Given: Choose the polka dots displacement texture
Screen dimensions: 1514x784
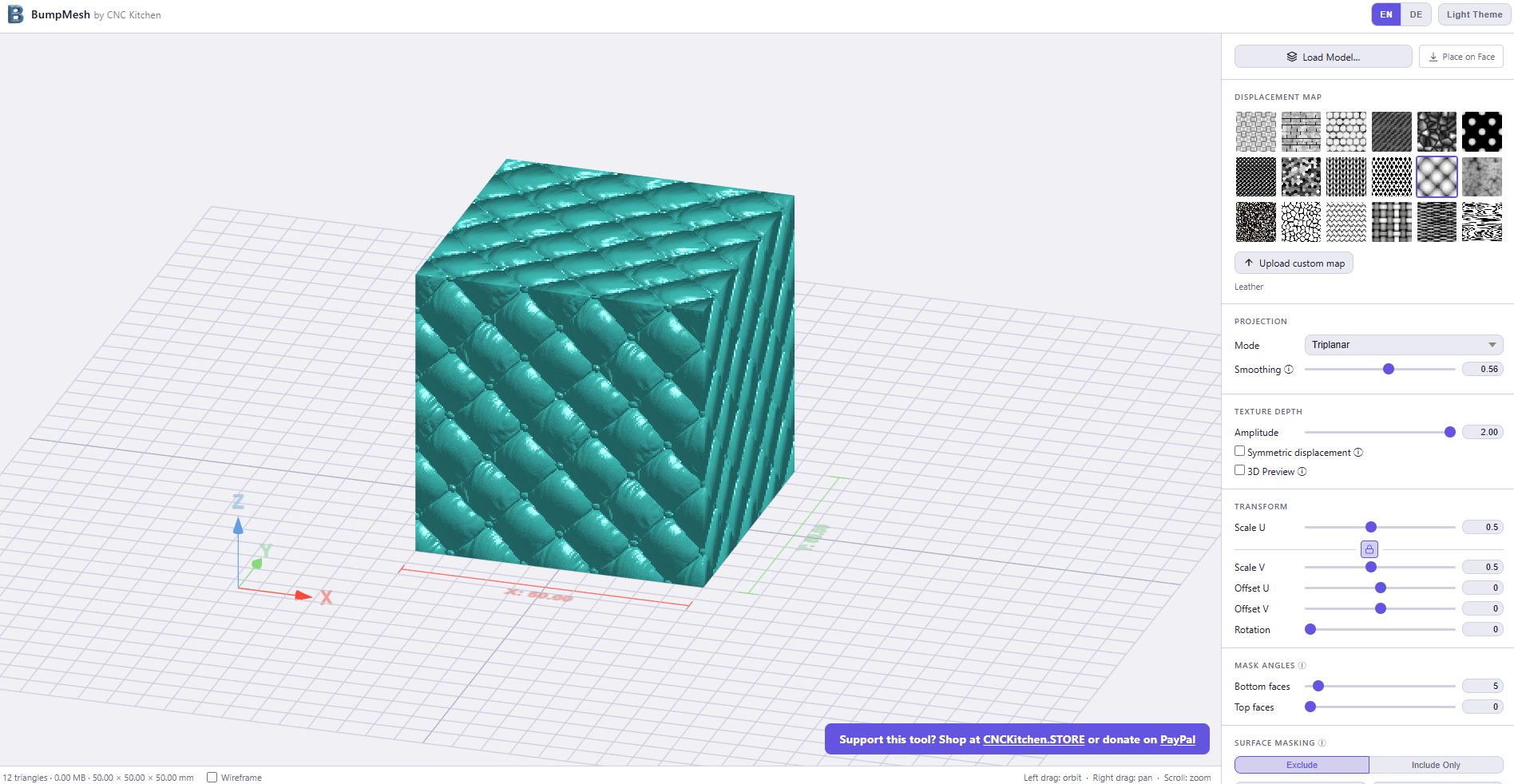Looking at the screenshot, I should tap(1481, 132).
